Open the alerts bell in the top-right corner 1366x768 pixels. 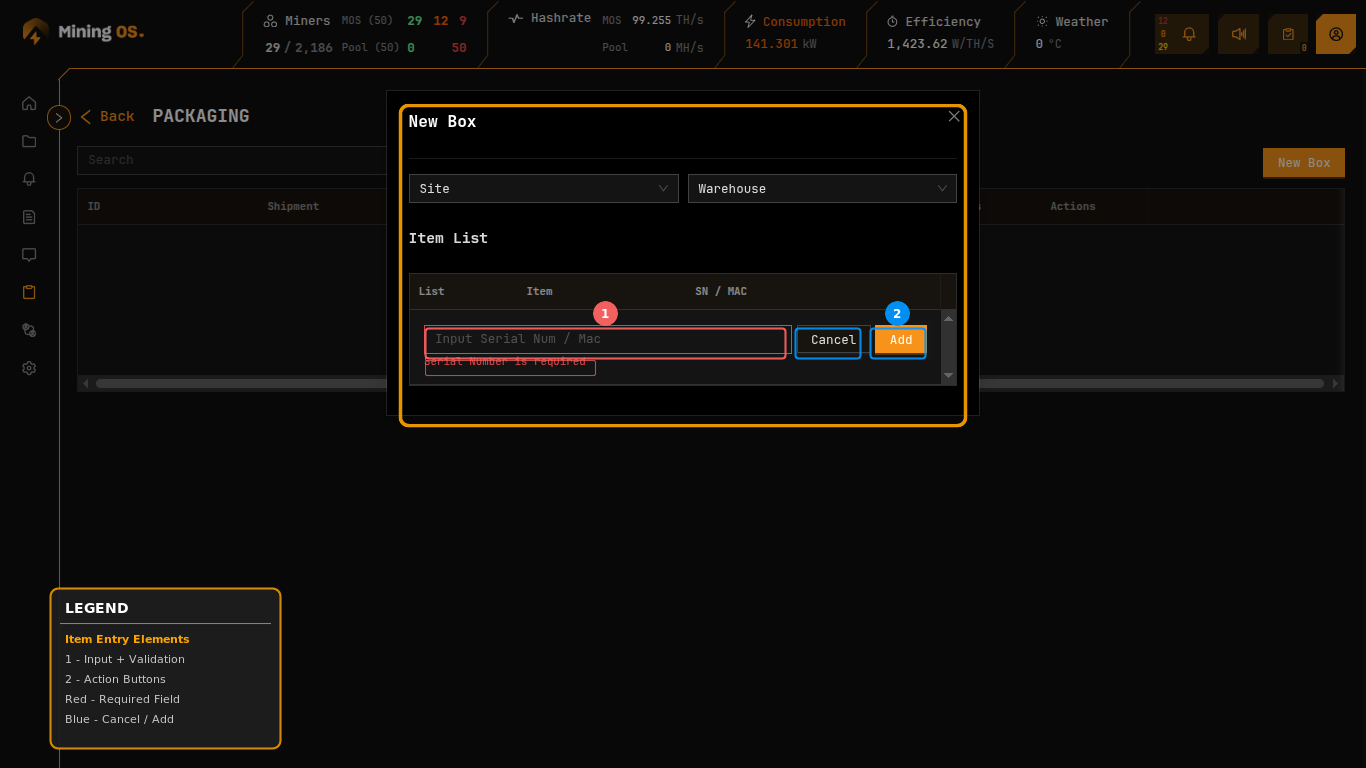[1188, 33]
